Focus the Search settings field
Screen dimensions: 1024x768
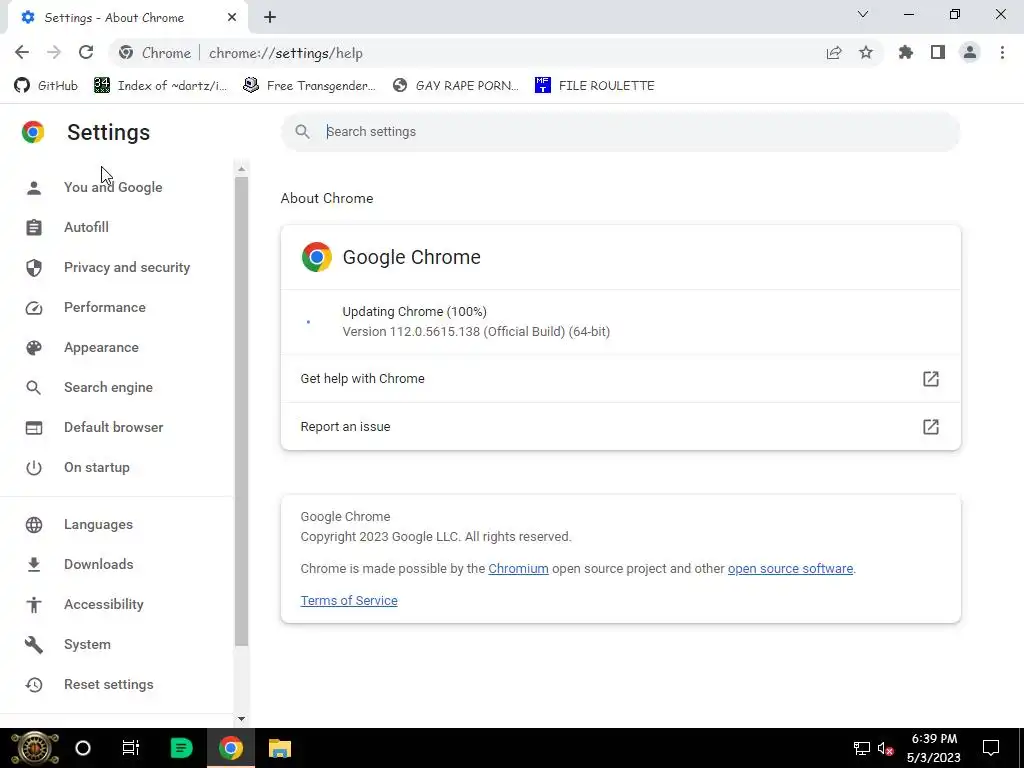pos(620,132)
